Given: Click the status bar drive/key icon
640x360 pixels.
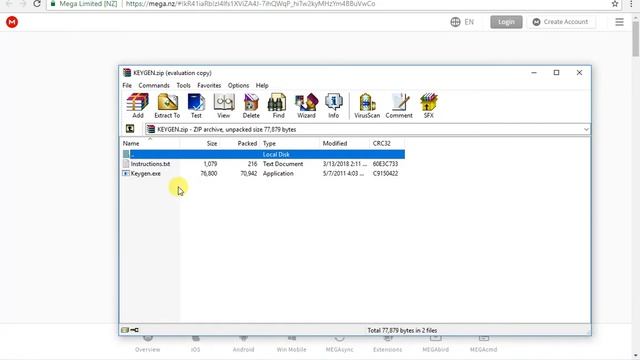Looking at the screenshot, I should tap(130, 330).
